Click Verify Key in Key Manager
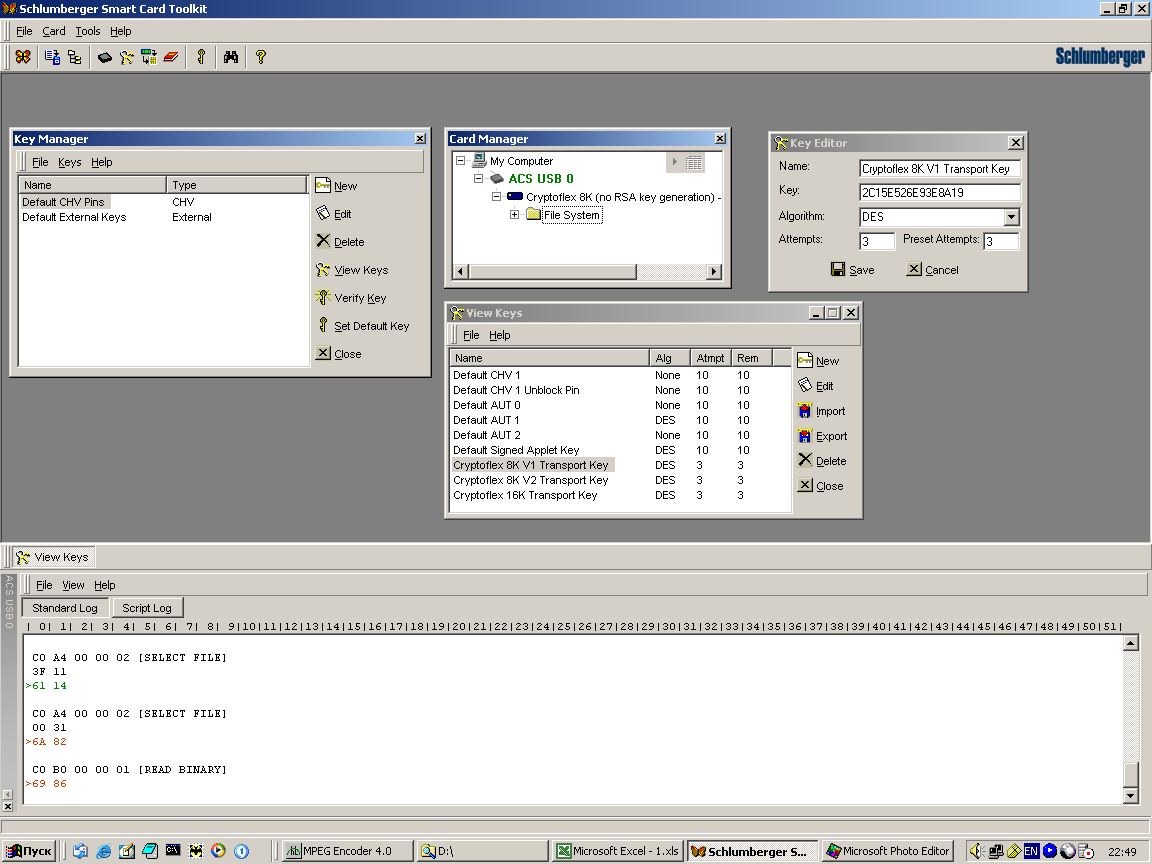 point(351,298)
